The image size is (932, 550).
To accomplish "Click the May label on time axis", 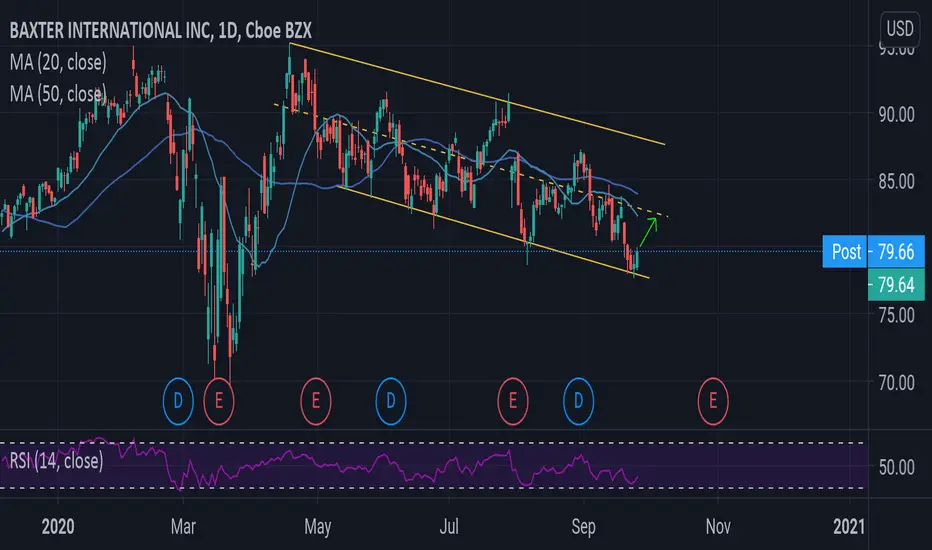I will click(317, 526).
